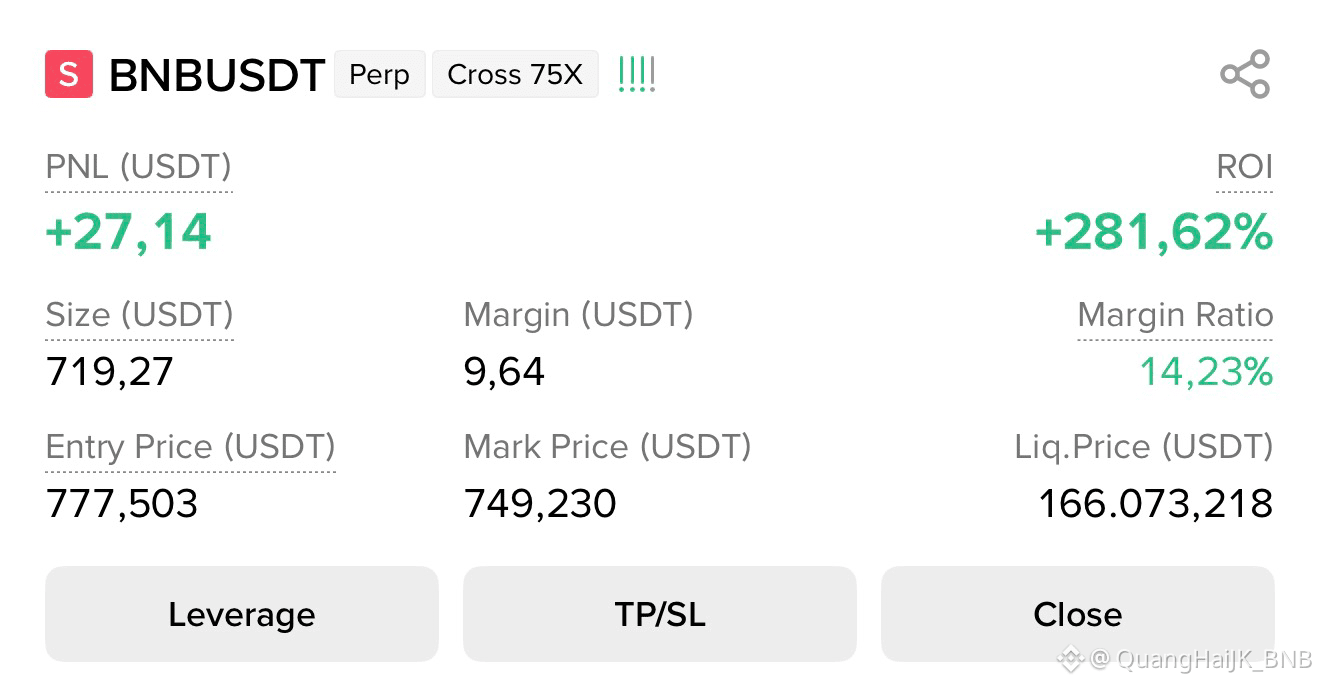The image size is (1320, 684).
Task: Tap the Mark Price value 749,230
Action: pos(540,503)
